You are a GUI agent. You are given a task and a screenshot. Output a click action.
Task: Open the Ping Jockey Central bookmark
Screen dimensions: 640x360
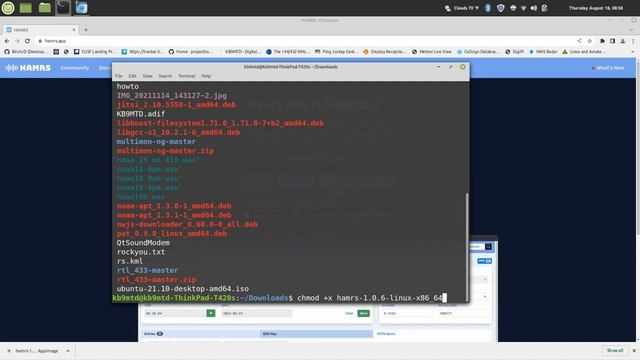click(336, 52)
